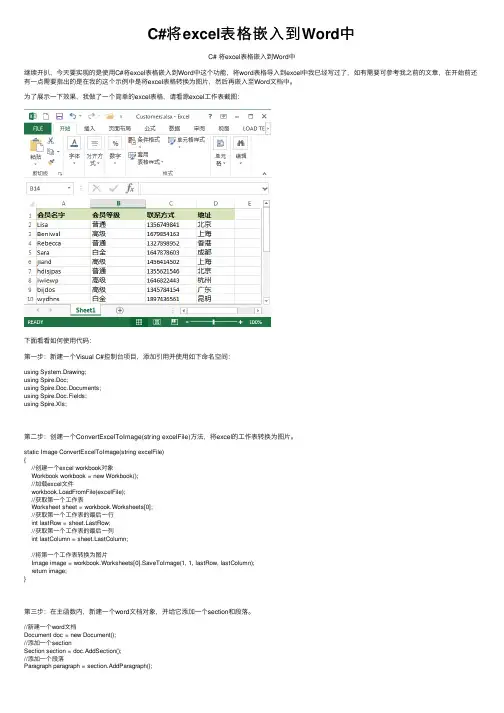The width and height of the screenshot is (504, 713).
Task: Open the 对齐方式 alignment group dropdown
Action: [x=95, y=151]
